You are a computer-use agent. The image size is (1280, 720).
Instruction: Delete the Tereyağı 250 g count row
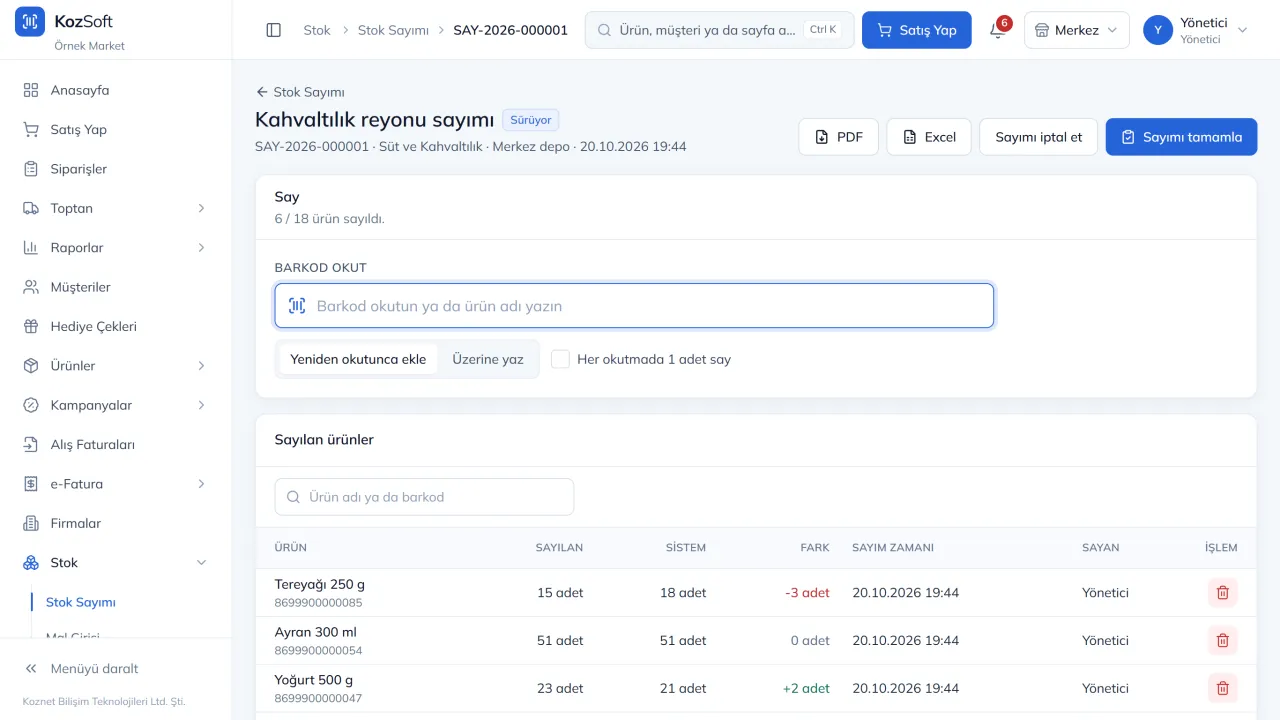(x=1222, y=593)
